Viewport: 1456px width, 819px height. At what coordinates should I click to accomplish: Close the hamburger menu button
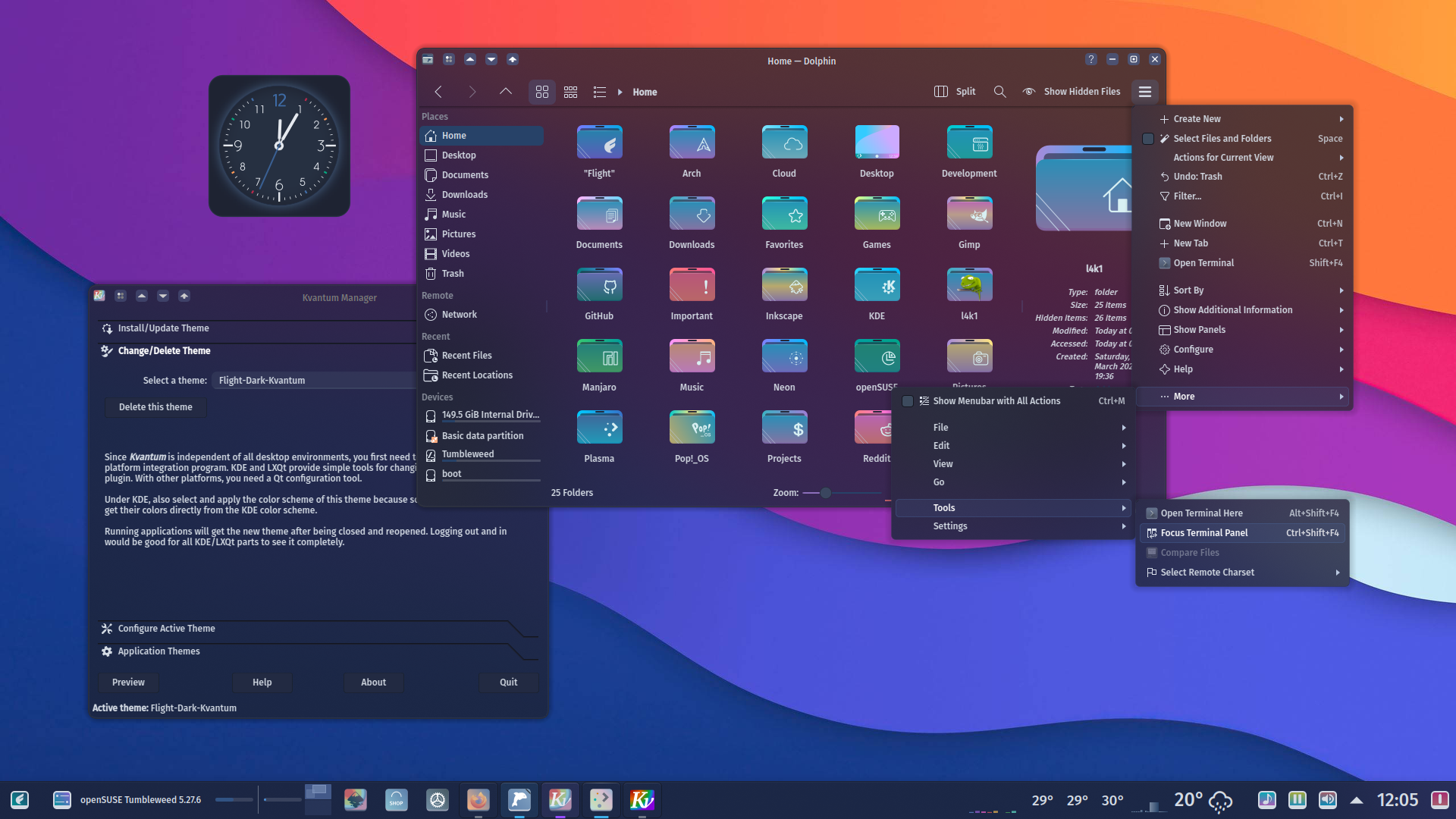pos(1145,92)
